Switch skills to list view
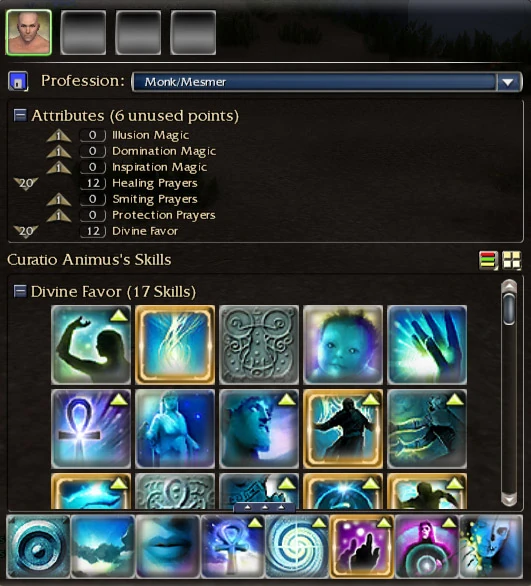Image resolution: width=531 pixels, height=586 pixels. point(488,260)
